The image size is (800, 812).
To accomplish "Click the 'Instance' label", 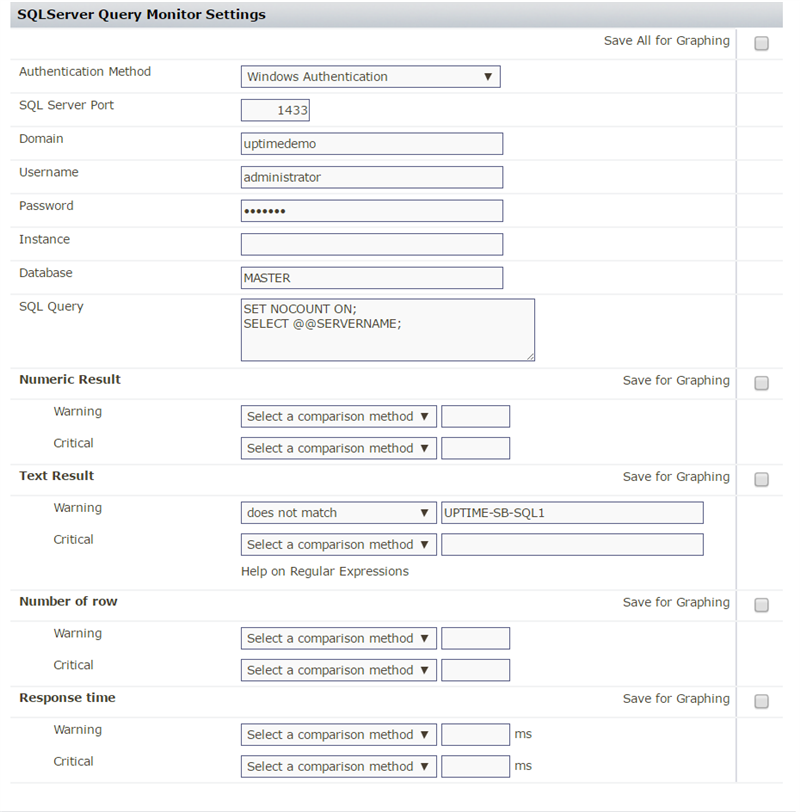I will click(x=44, y=239).
